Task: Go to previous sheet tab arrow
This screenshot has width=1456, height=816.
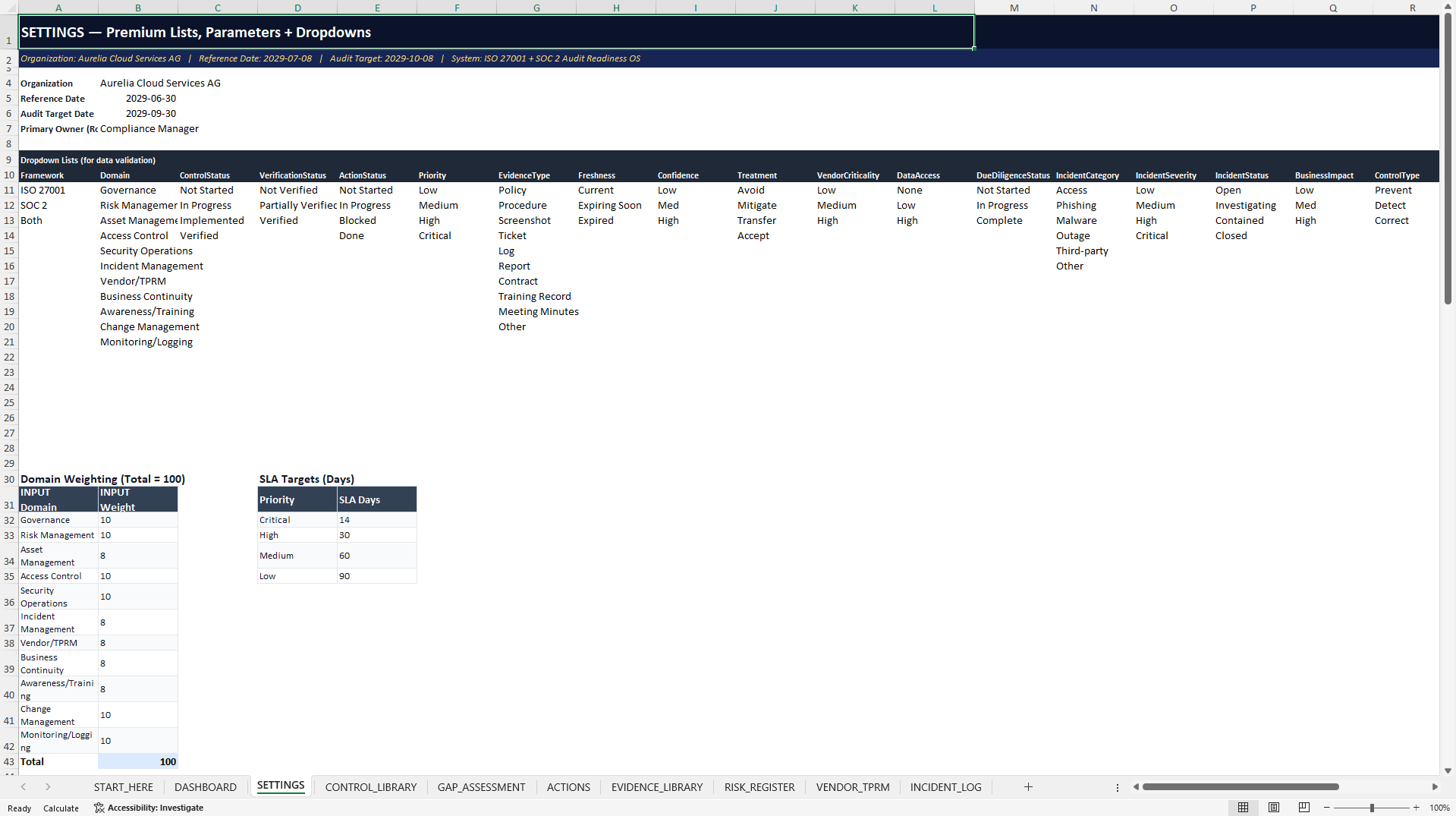Action: point(24,787)
